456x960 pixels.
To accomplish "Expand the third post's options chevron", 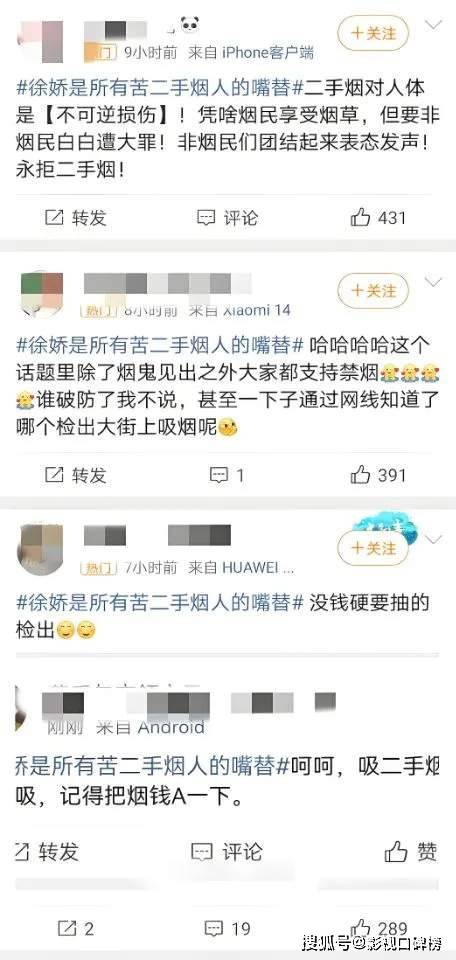I will tap(433, 539).
